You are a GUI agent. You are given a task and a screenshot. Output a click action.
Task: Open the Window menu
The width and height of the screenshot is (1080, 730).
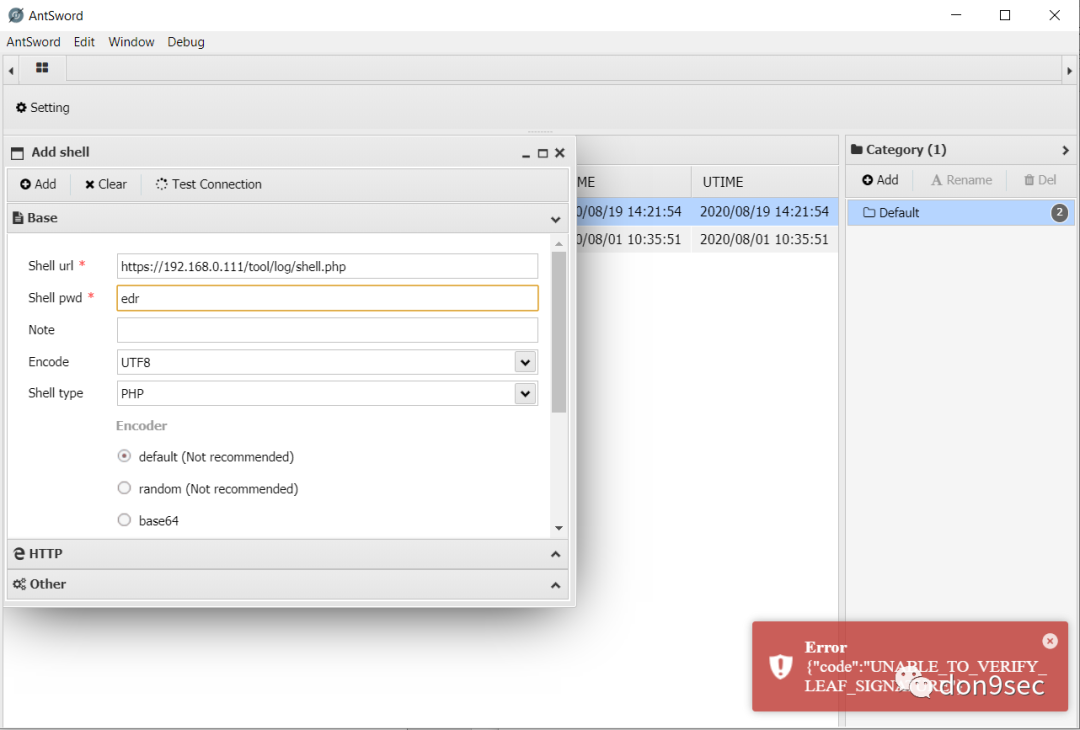pos(131,42)
